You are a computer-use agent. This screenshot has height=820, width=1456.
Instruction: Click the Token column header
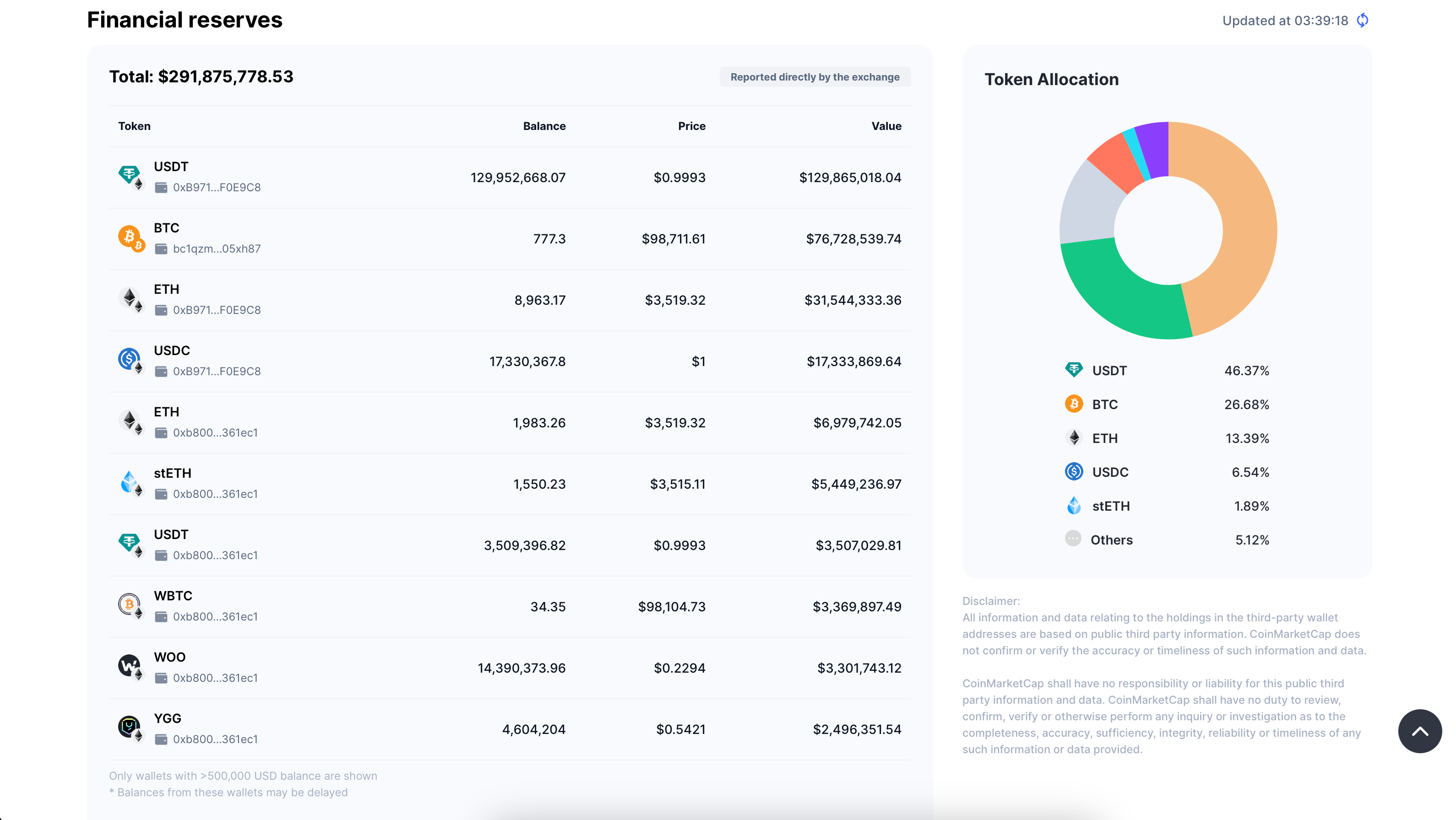coord(135,126)
